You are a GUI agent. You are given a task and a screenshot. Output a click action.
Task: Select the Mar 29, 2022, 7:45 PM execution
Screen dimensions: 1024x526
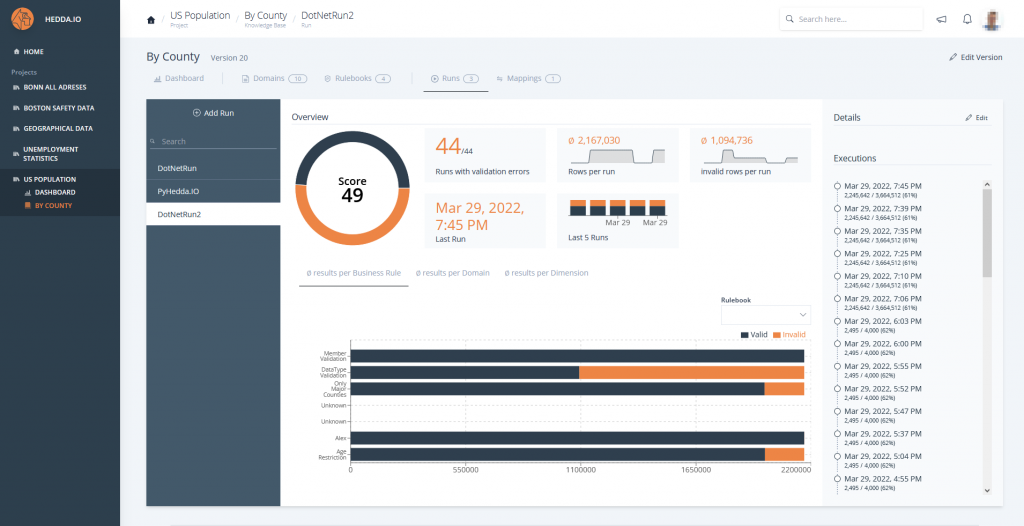(883, 186)
